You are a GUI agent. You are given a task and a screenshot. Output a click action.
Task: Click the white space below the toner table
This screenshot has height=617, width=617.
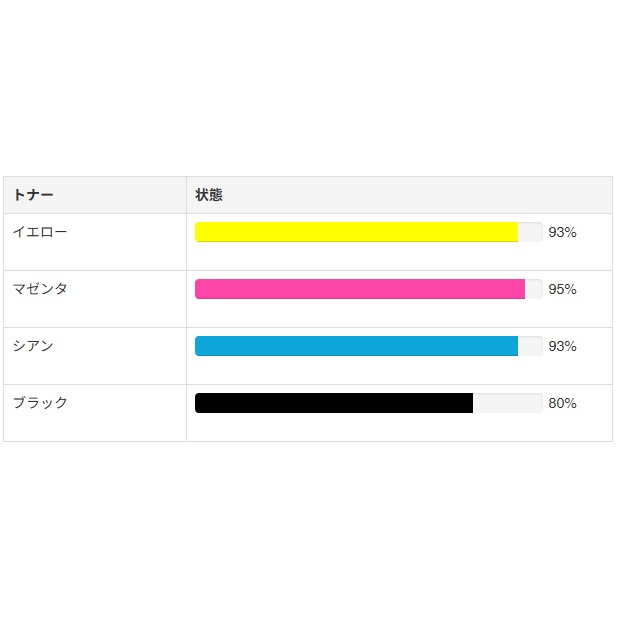[308, 530]
